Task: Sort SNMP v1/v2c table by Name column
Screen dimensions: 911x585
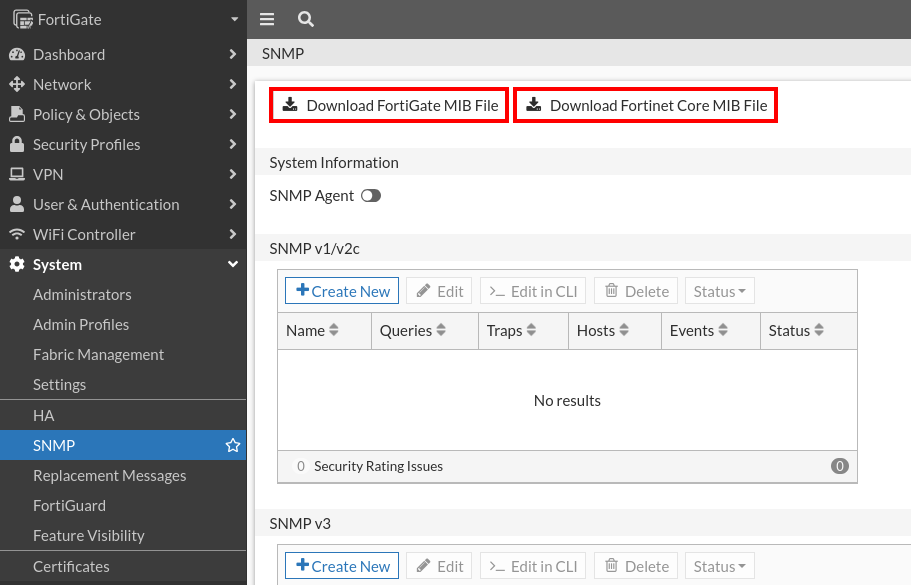Action: point(334,331)
